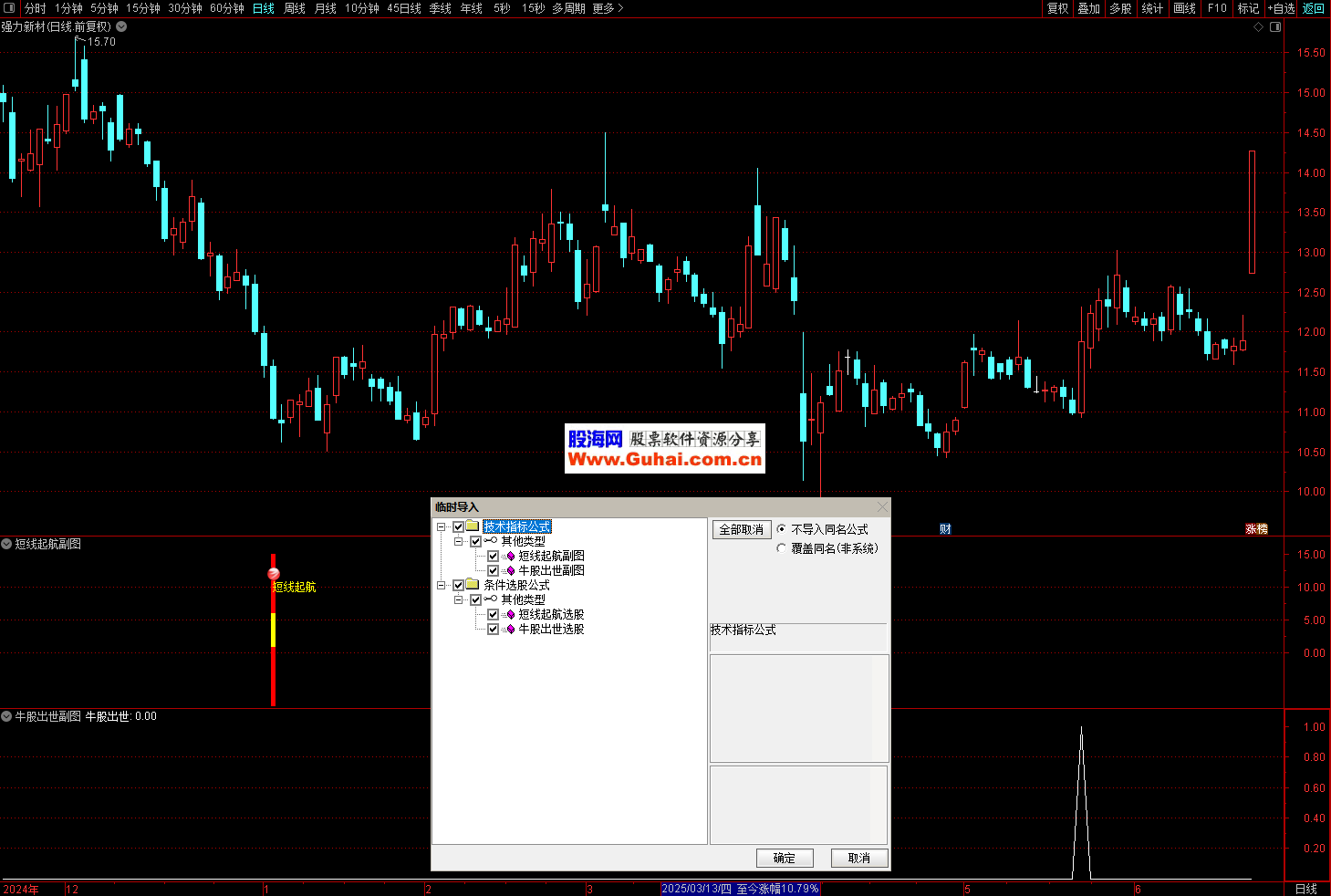
Task: Uncheck the 短线起航选股 checkbox
Action: coord(493,614)
